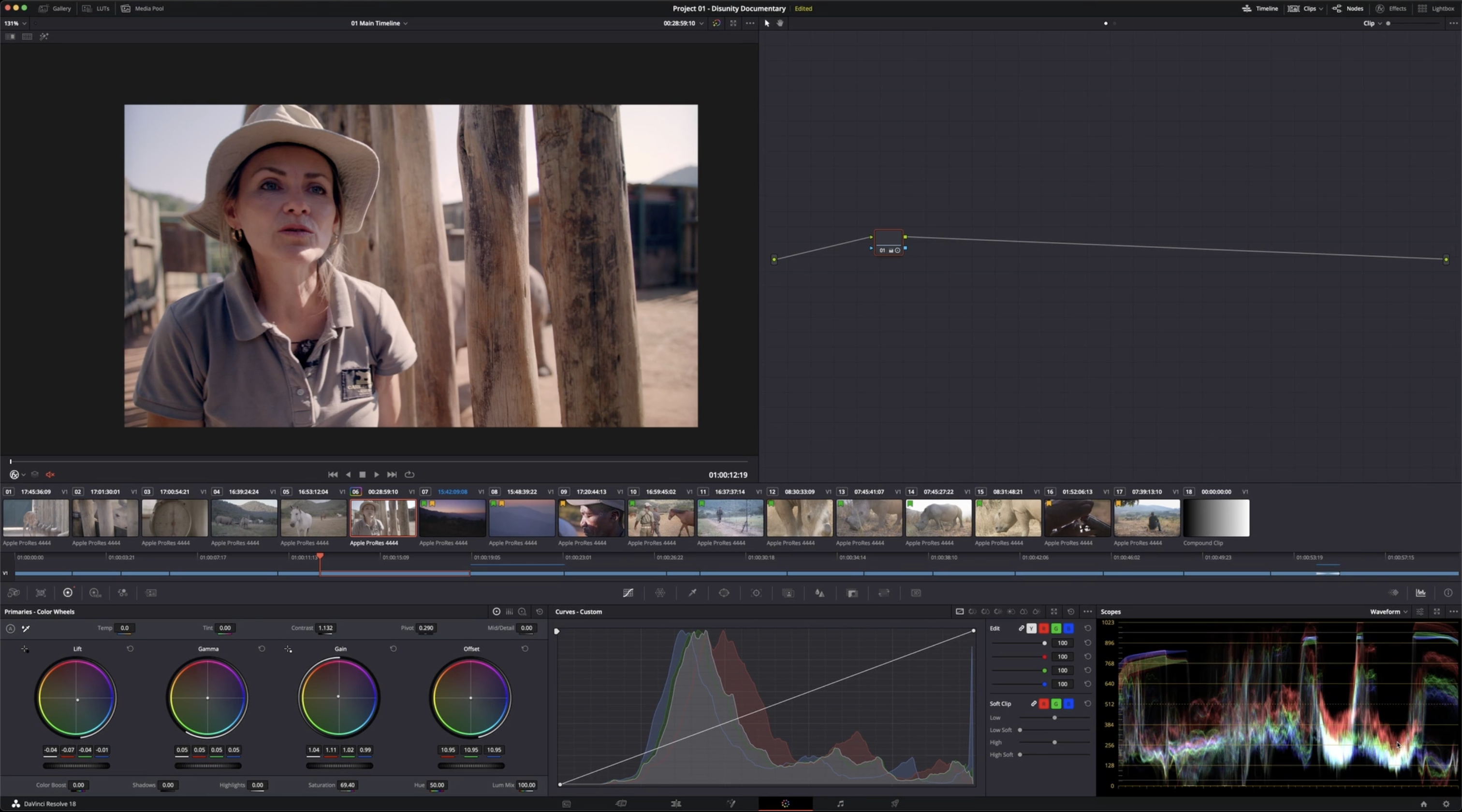
Task: Open the Sizing palette
Action: 884,593
